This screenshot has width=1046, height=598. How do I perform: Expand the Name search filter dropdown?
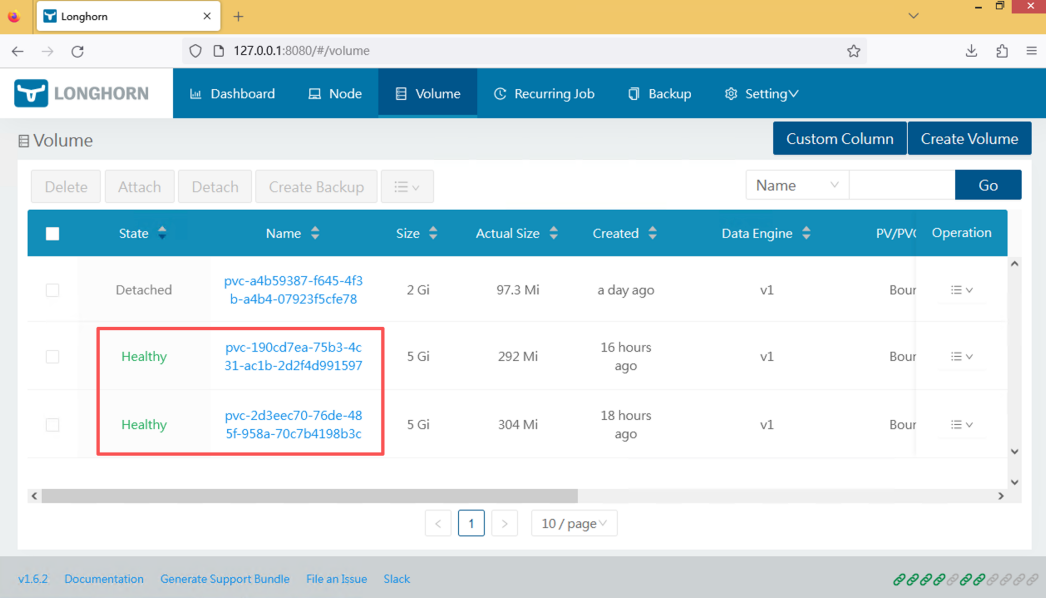click(797, 186)
